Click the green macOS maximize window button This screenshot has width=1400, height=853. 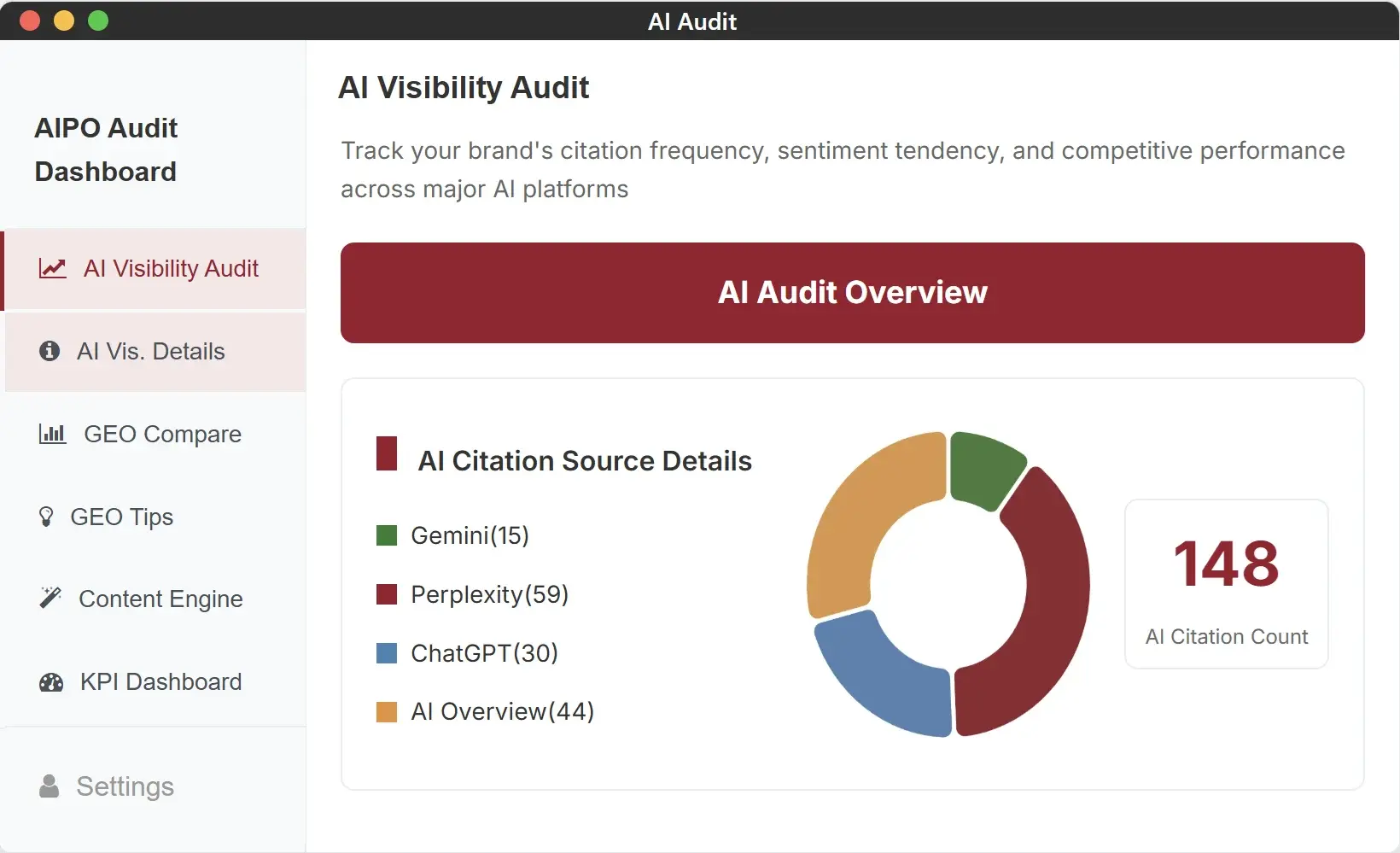click(x=98, y=20)
